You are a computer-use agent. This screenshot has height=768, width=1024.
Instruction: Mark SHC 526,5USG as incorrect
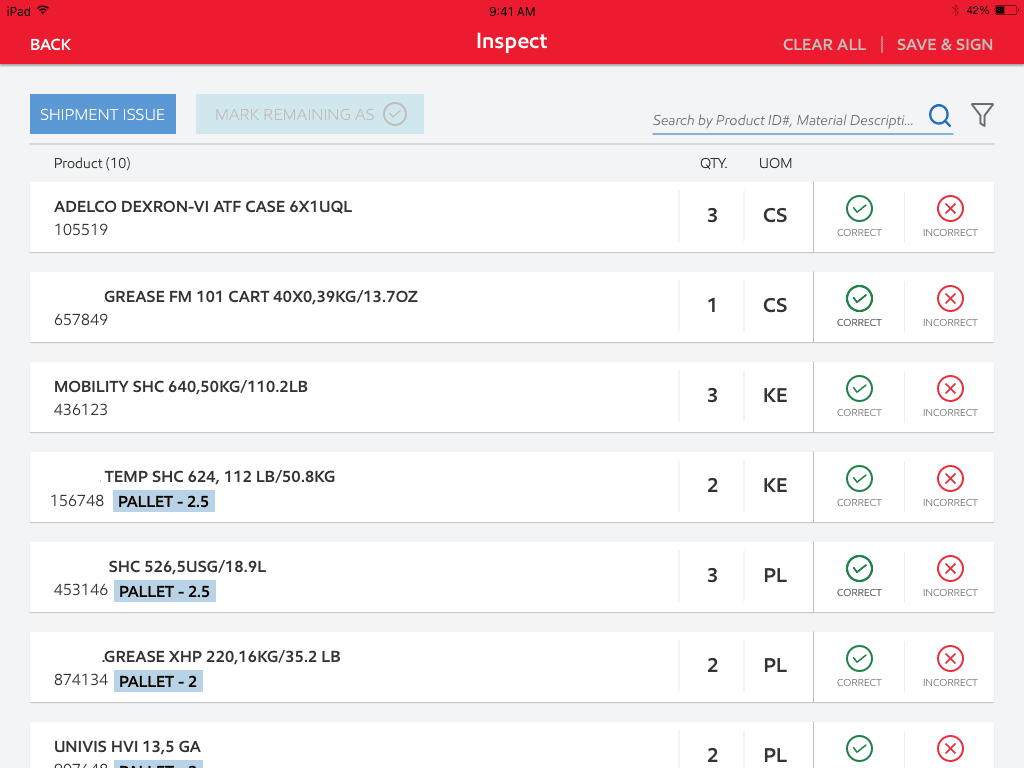tap(950, 577)
